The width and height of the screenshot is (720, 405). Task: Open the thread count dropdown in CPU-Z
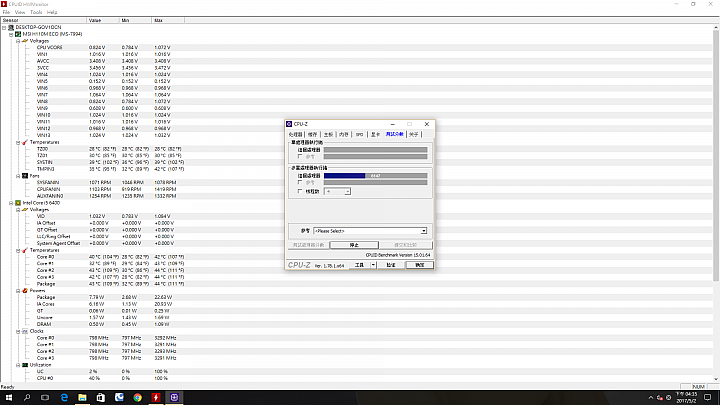[x=347, y=191]
